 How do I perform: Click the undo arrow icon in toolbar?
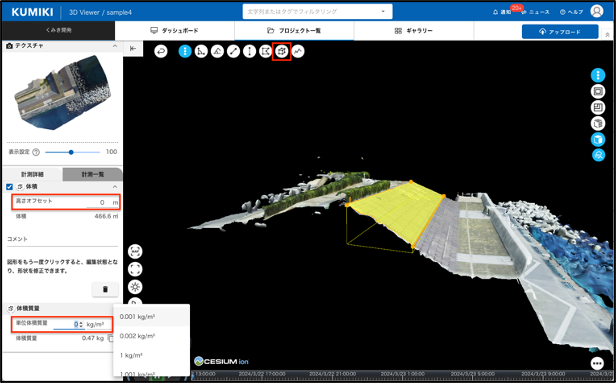(x=161, y=51)
